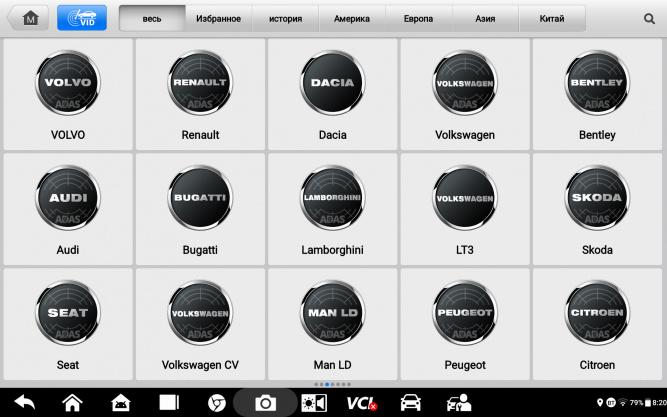
Task: Click the Citroen text label
Action: [x=597, y=365]
